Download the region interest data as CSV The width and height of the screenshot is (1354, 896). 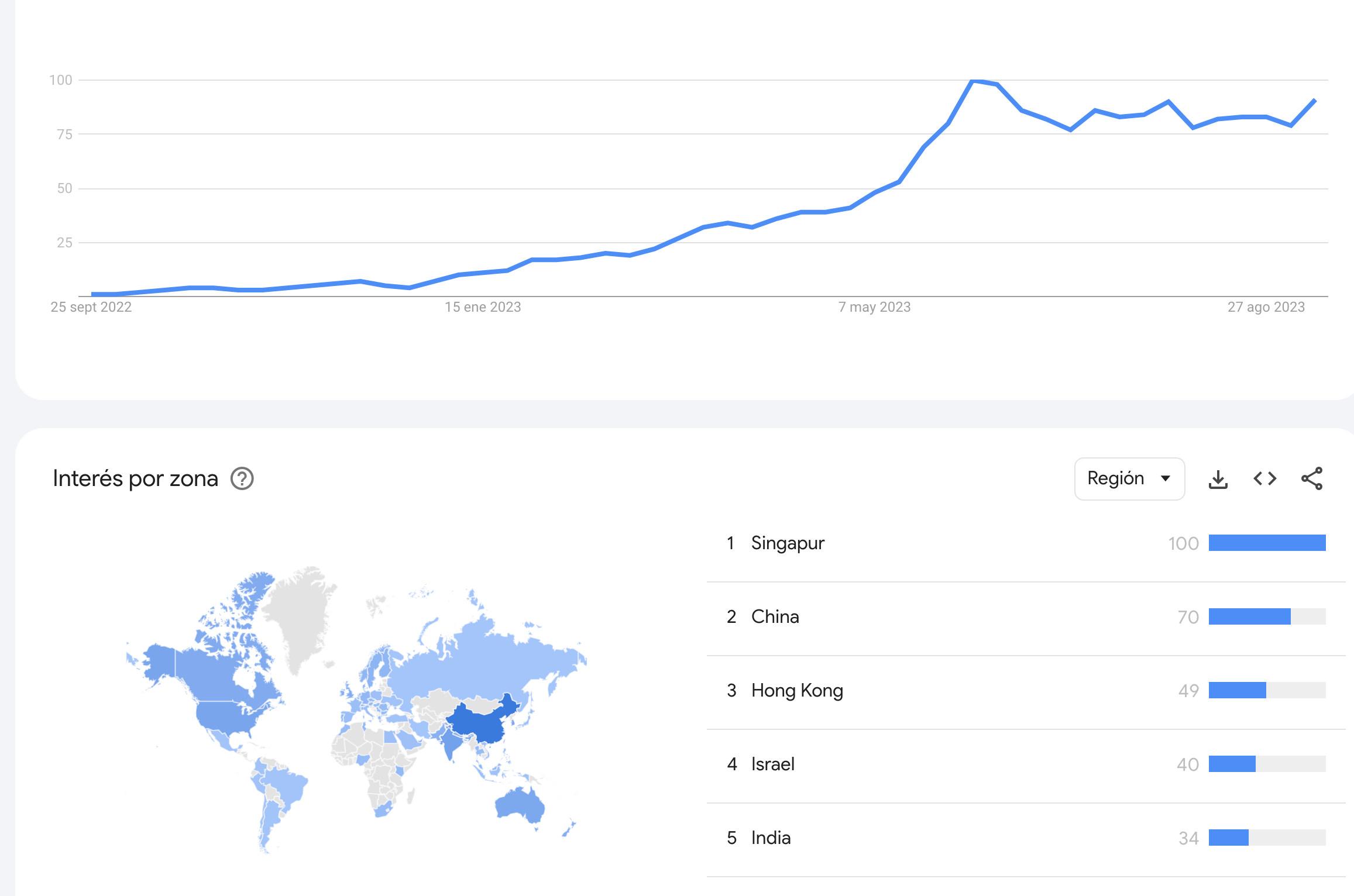[x=1218, y=479]
